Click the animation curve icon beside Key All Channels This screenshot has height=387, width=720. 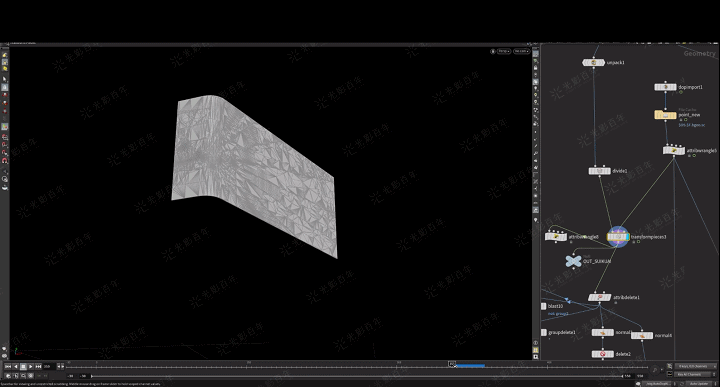pyautogui.click(x=669, y=375)
